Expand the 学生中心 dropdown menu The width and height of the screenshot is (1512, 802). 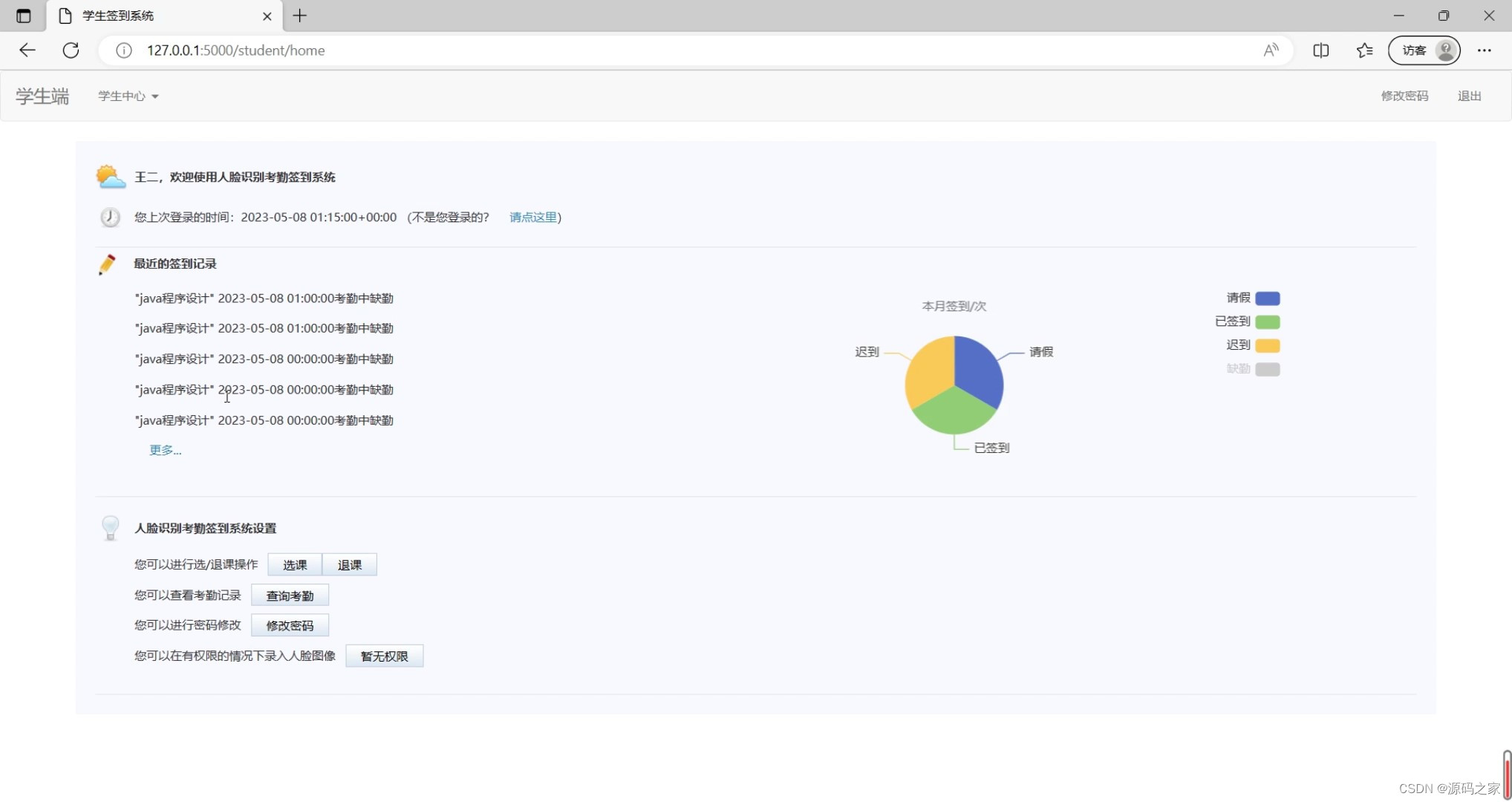[x=128, y=96]
